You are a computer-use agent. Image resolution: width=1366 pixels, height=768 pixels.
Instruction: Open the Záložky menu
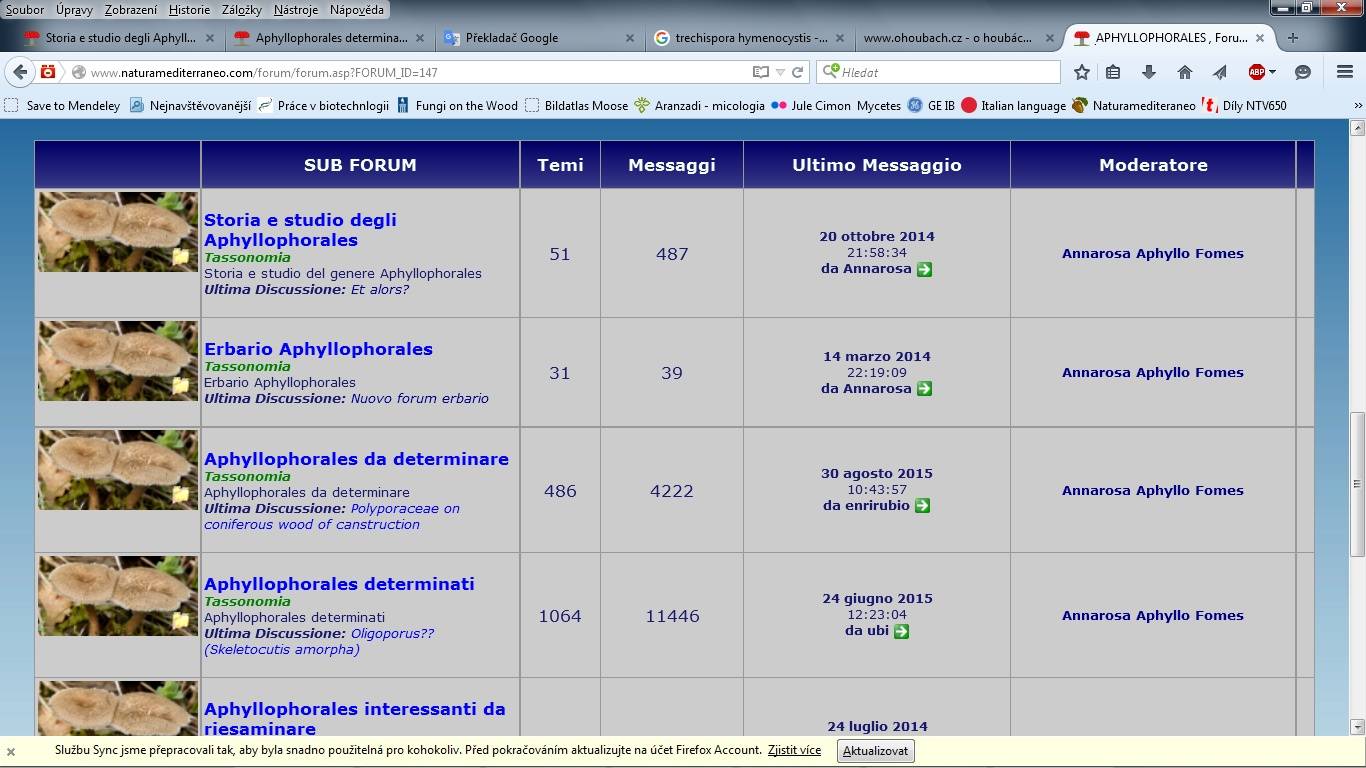(x=240, y=10)
